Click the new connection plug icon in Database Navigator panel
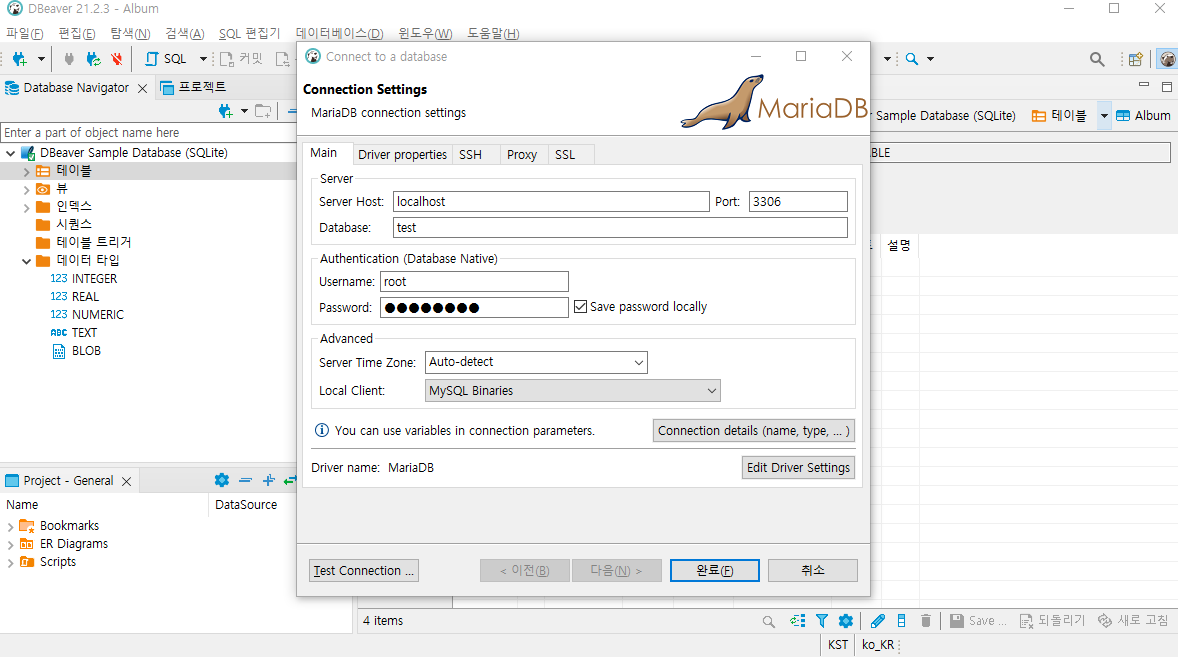Image resolution: width=1178 pixels, height=657 pixels. (x=225, y=111)
